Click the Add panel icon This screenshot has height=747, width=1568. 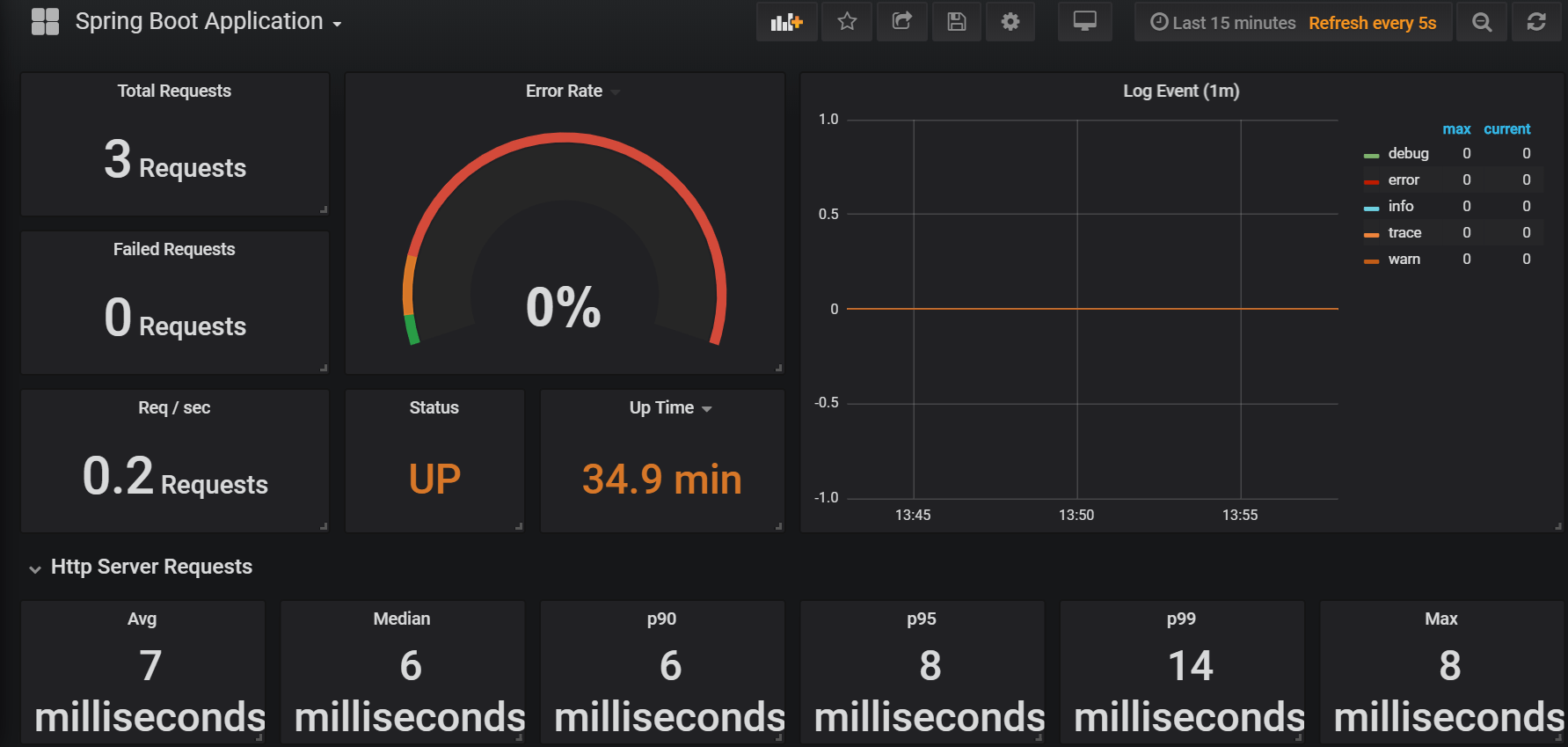(x=786, y=22)
